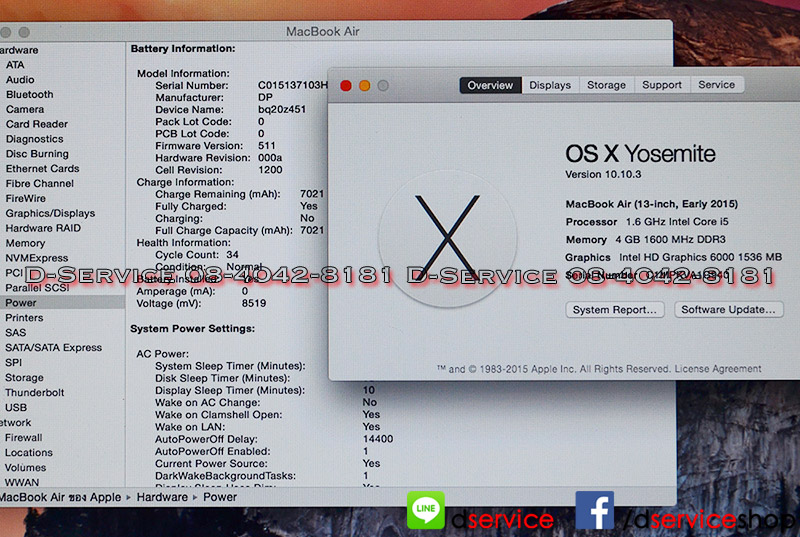This screenshot has width=800, height=537.
Task: Open Card Reader in the sidebar
Action: pos(37,124)
